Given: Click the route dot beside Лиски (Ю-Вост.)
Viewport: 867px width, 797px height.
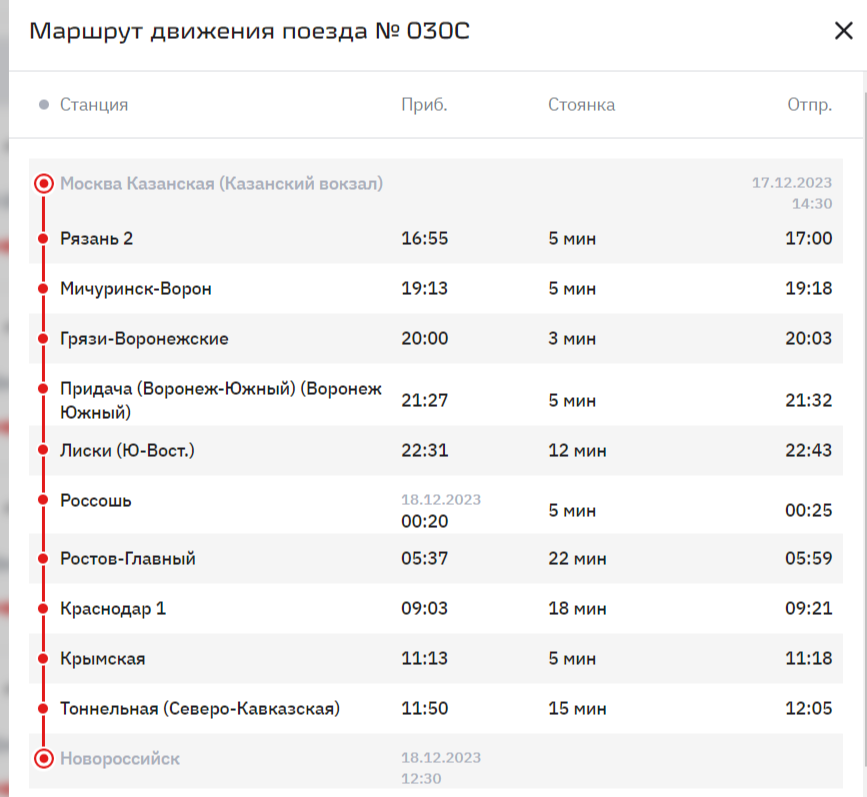Looking at the screenshot, I should point(43,451).
